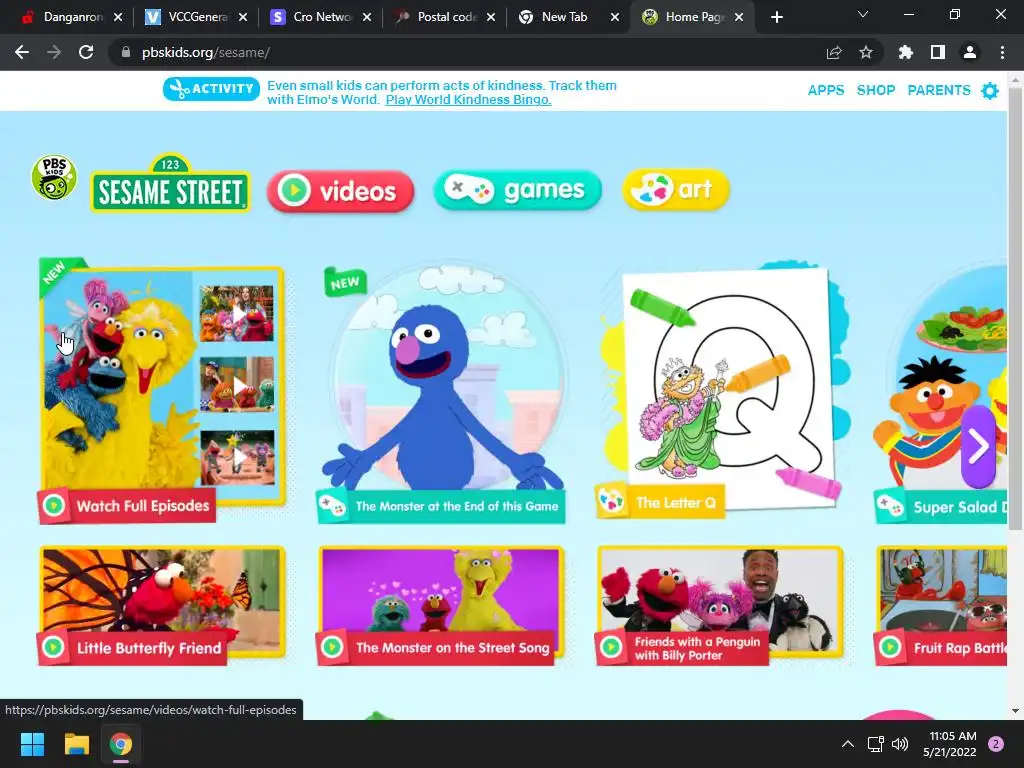The width and height of the screenshot is (1024, 768).
Task: Click the page vertical scrollbar
Action: pyautogui.click(x=1014, y=307)
